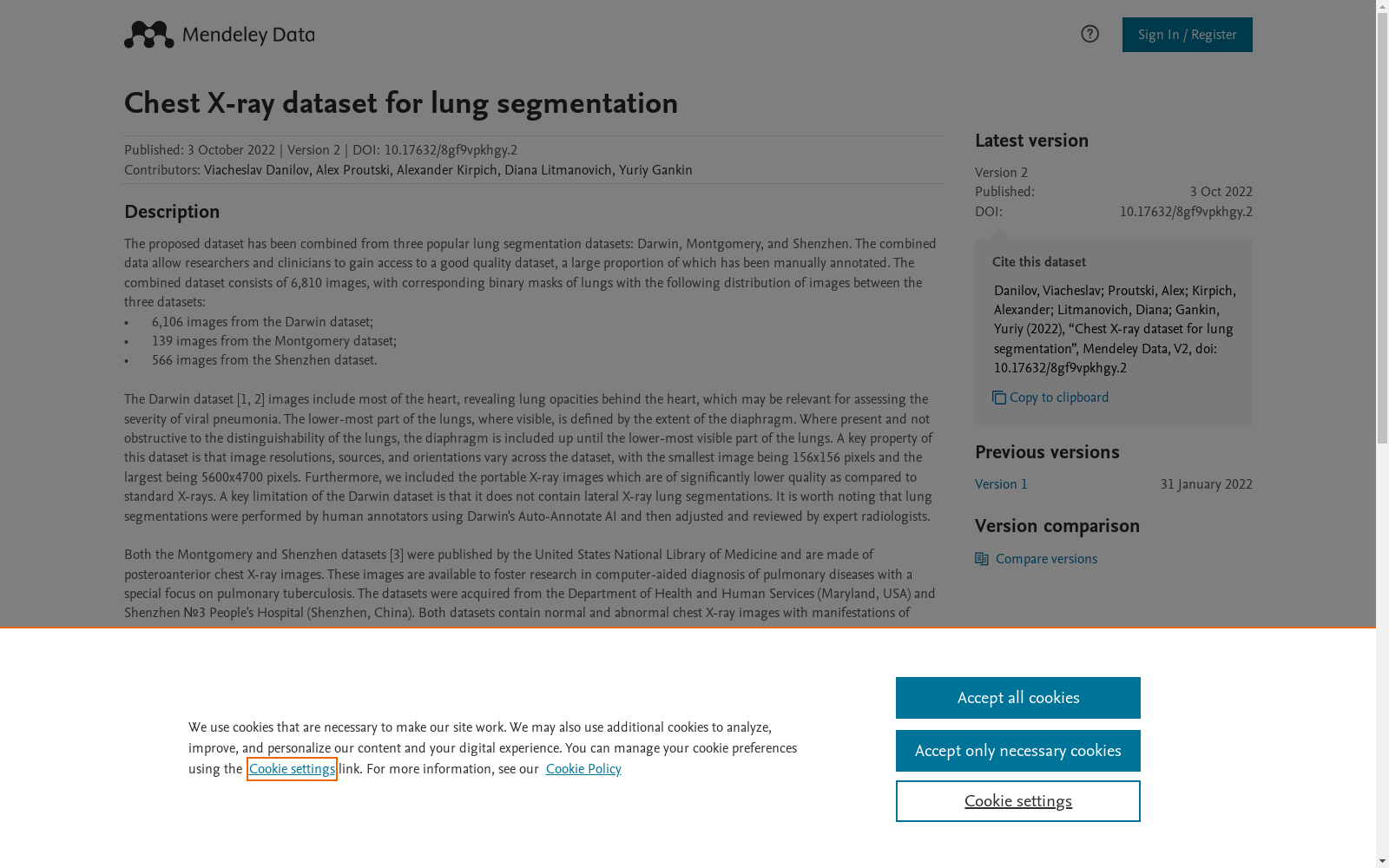The width and height of the screenshot is (1389, 868).
Task: Open the Cookie settings button
Action: [x=1018, y=801]
